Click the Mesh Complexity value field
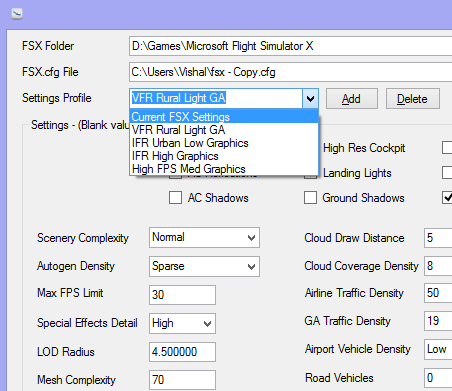 182,380
